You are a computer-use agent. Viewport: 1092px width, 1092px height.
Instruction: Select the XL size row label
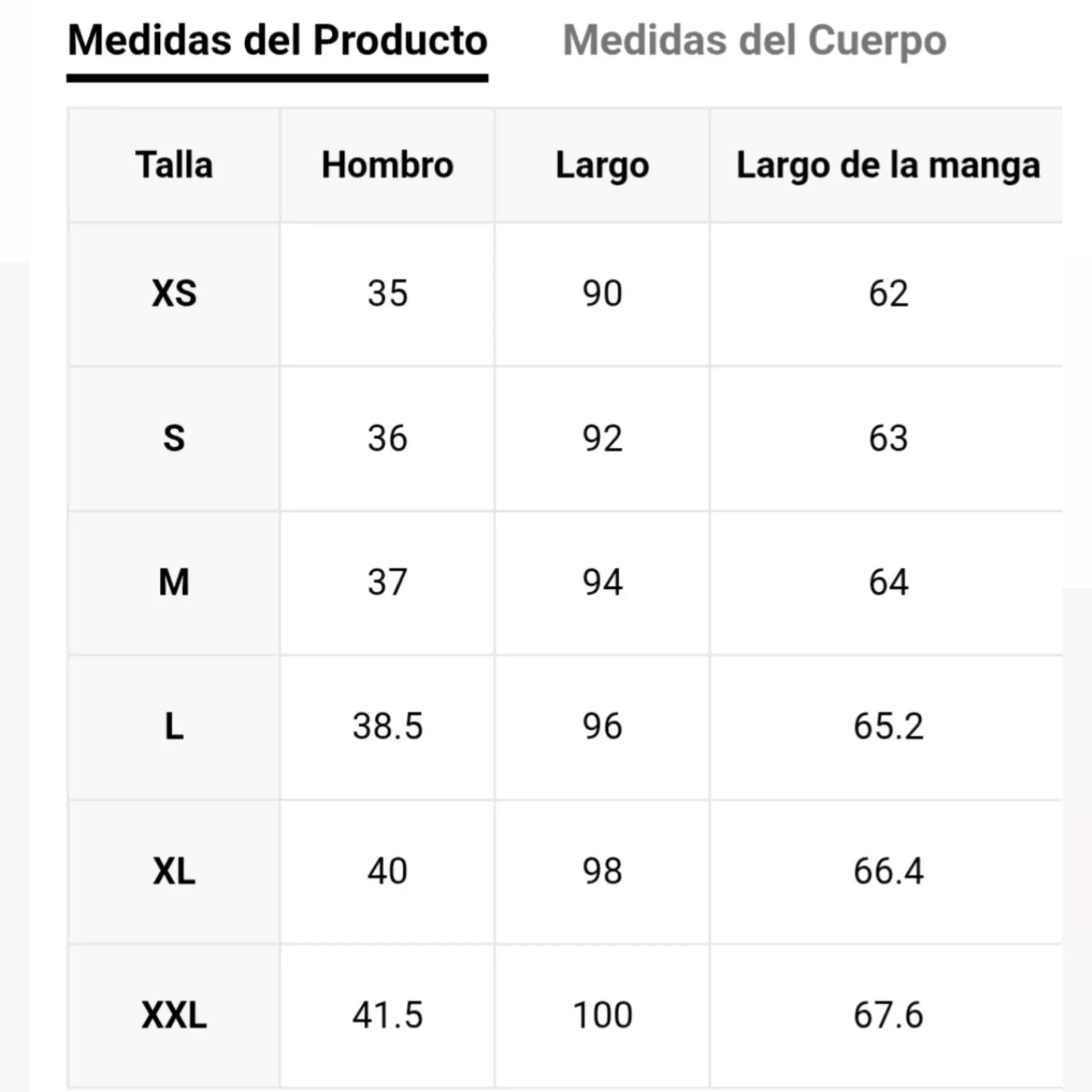tap(174, 871)
